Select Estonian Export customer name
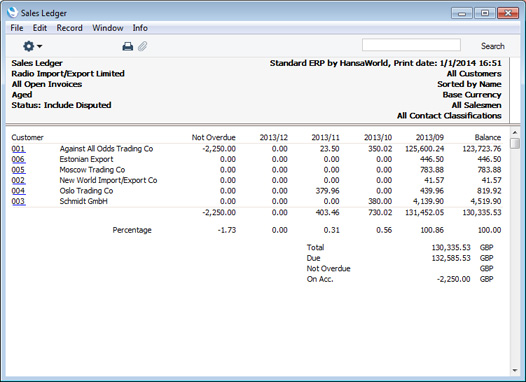Viewport: 526px width, 382px height. [x=86, y=159]
